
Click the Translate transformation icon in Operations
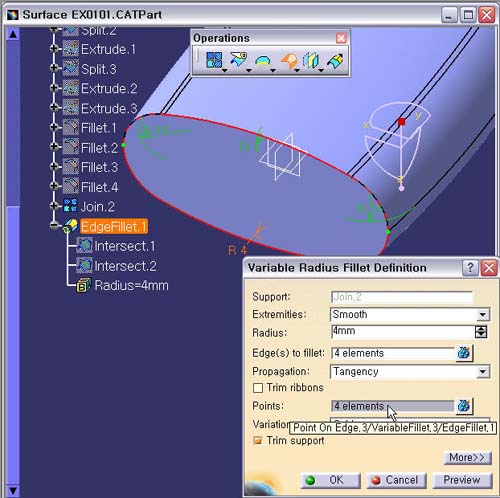click(x=311, y=61)
